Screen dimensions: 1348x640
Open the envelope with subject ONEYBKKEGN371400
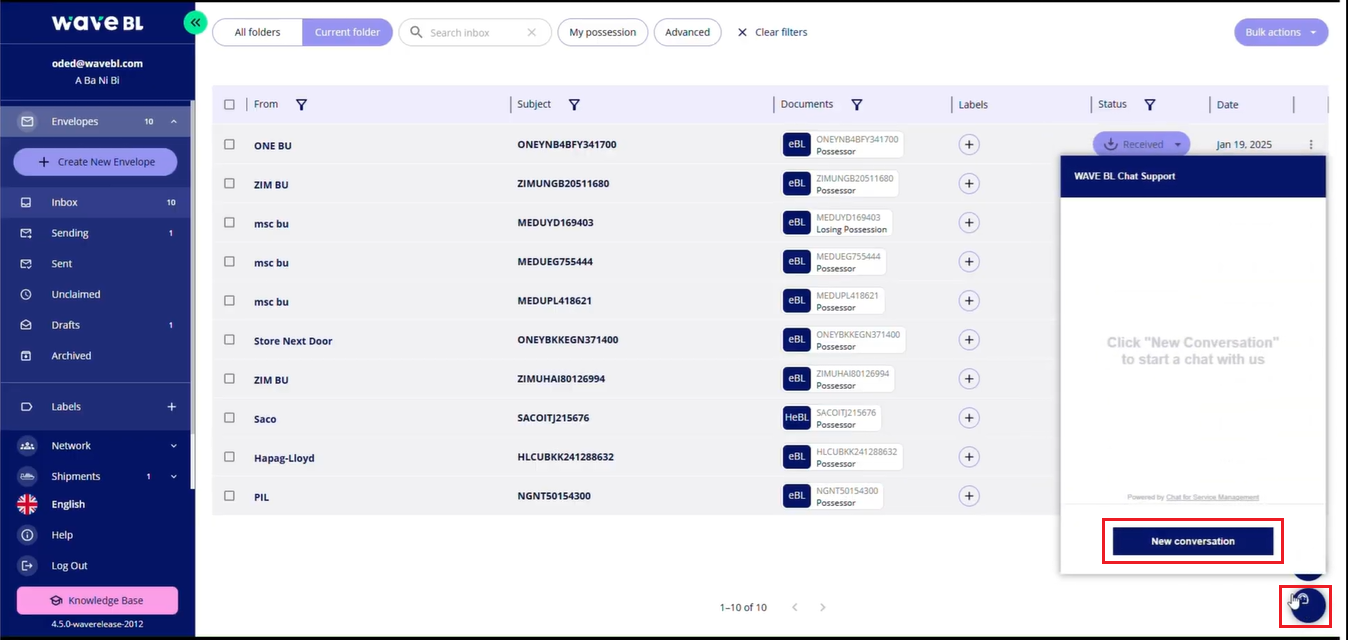568,340
